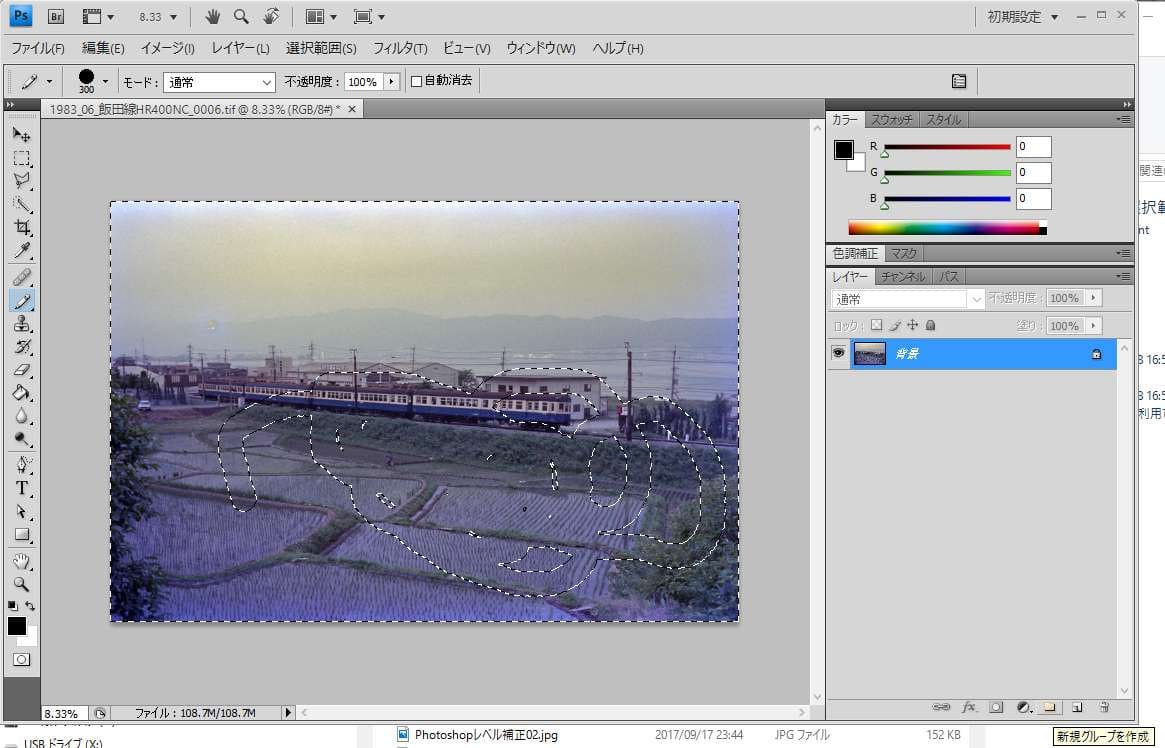This screenshot has height=748, width=1165.
Task: Click the trash icon to delete layer
Action: click(1104, 707)
